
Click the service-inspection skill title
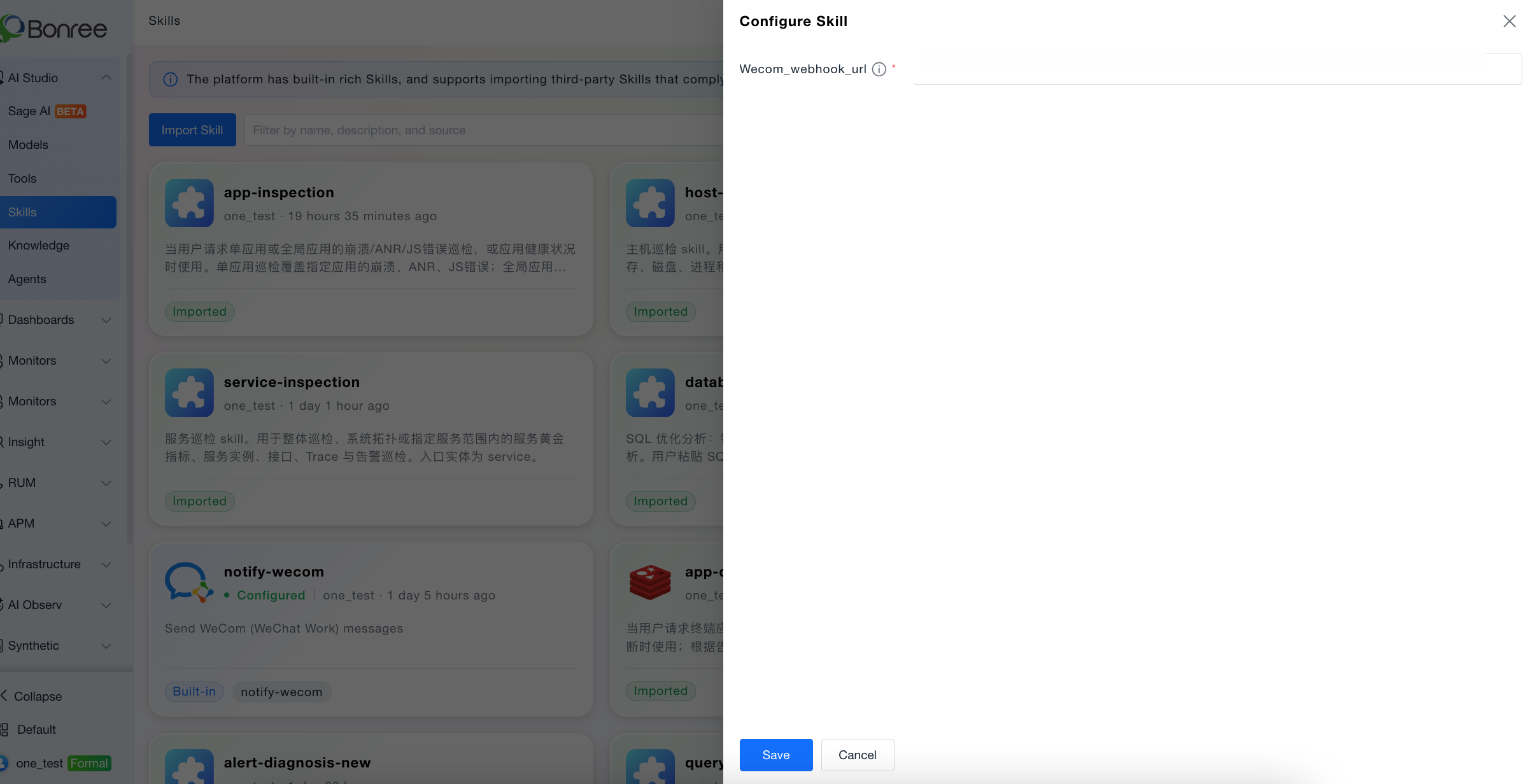(292, 382)
